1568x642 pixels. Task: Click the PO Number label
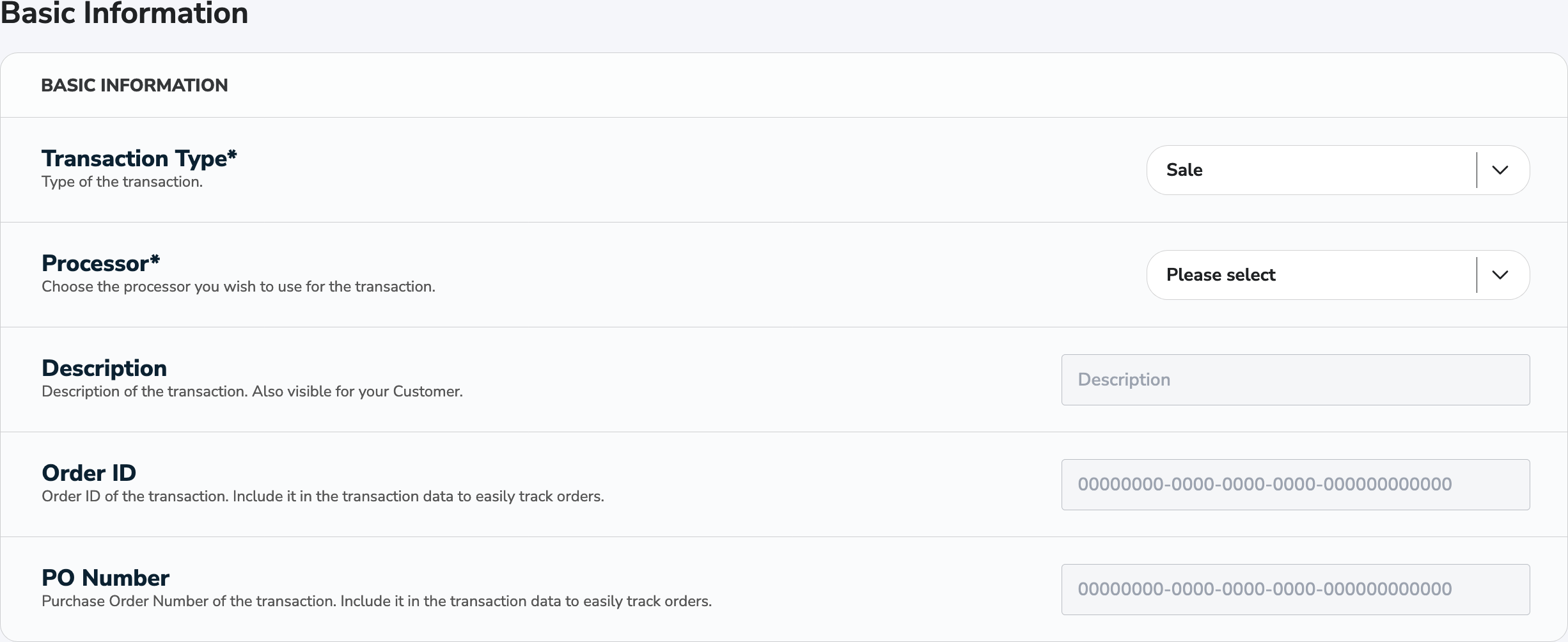(104, 577)
